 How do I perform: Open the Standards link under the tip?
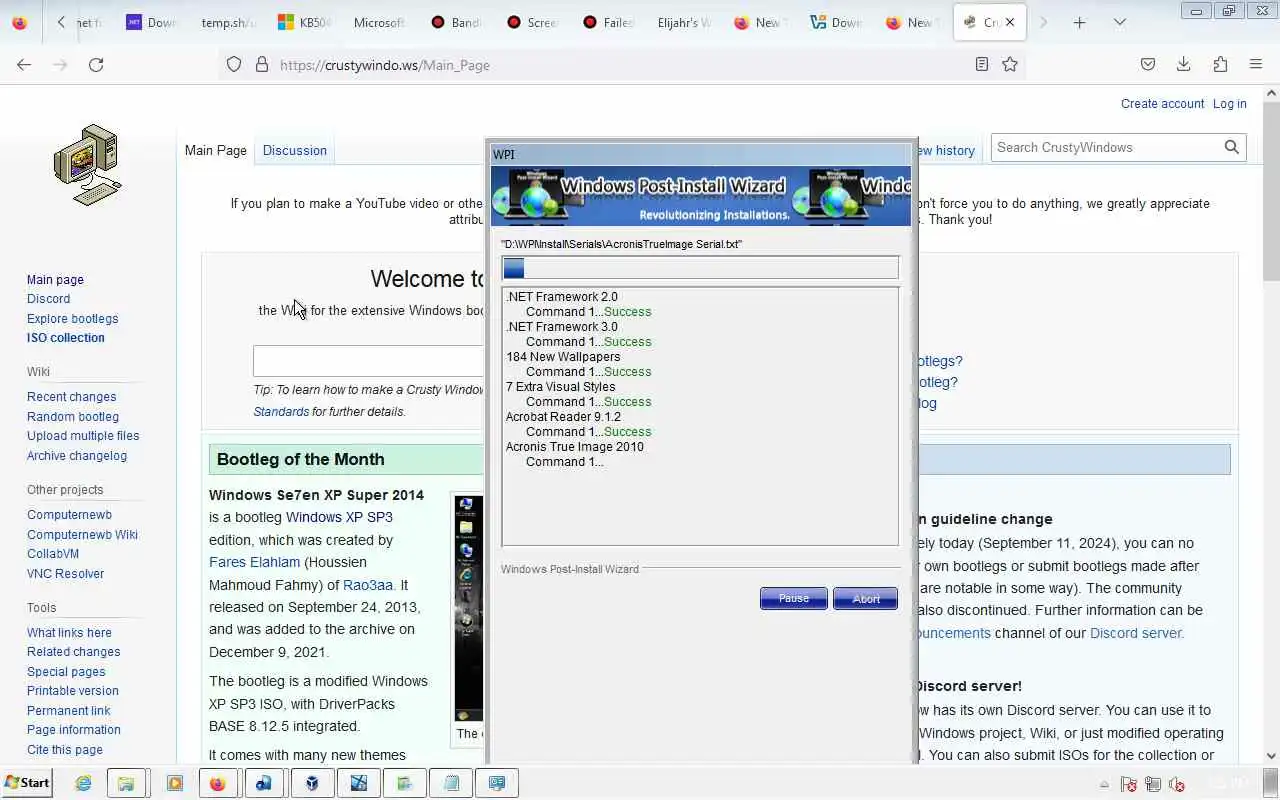point(281,412)
